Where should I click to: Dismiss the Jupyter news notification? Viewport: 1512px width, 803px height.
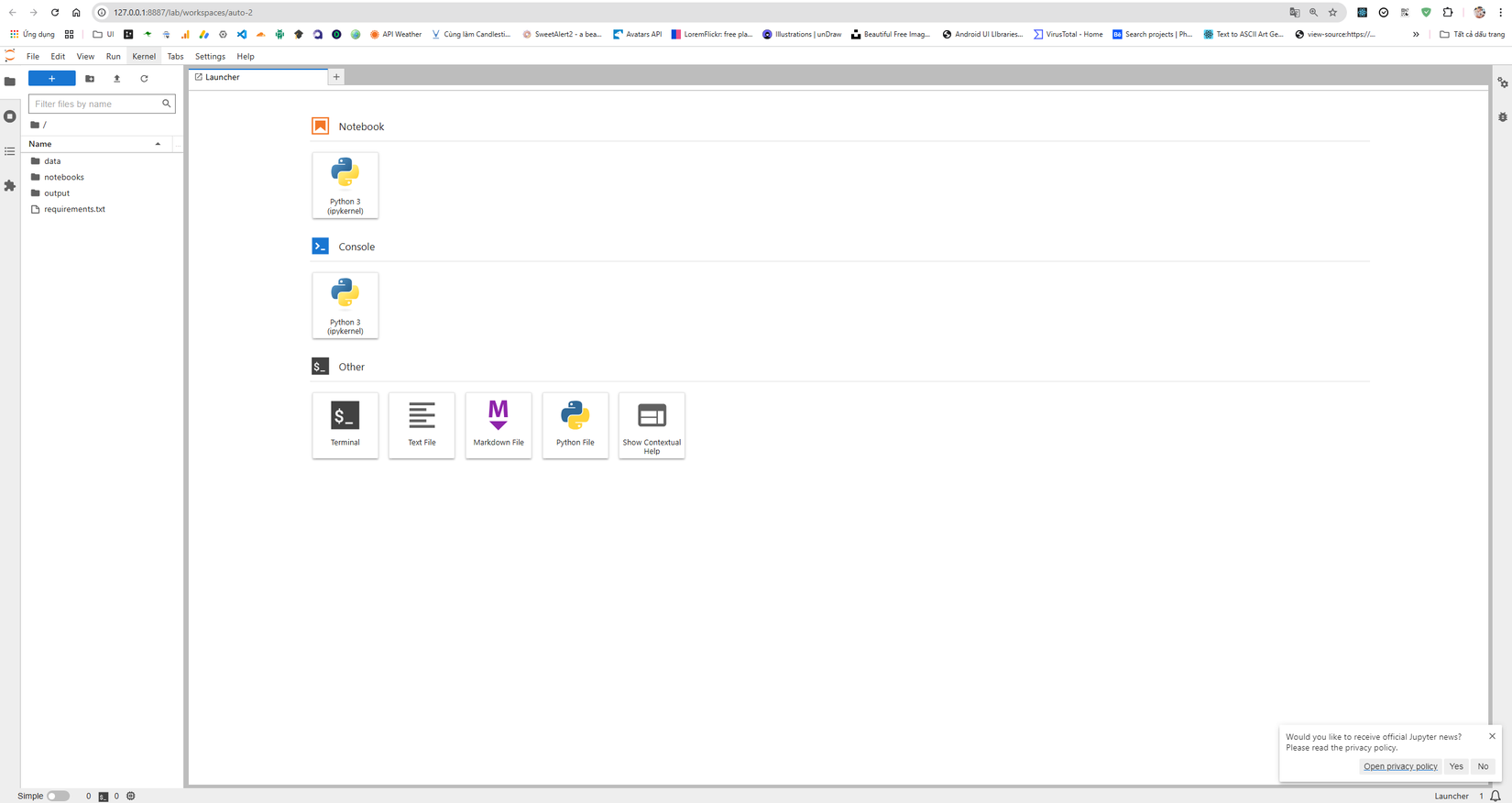(x=1492, y=736)
